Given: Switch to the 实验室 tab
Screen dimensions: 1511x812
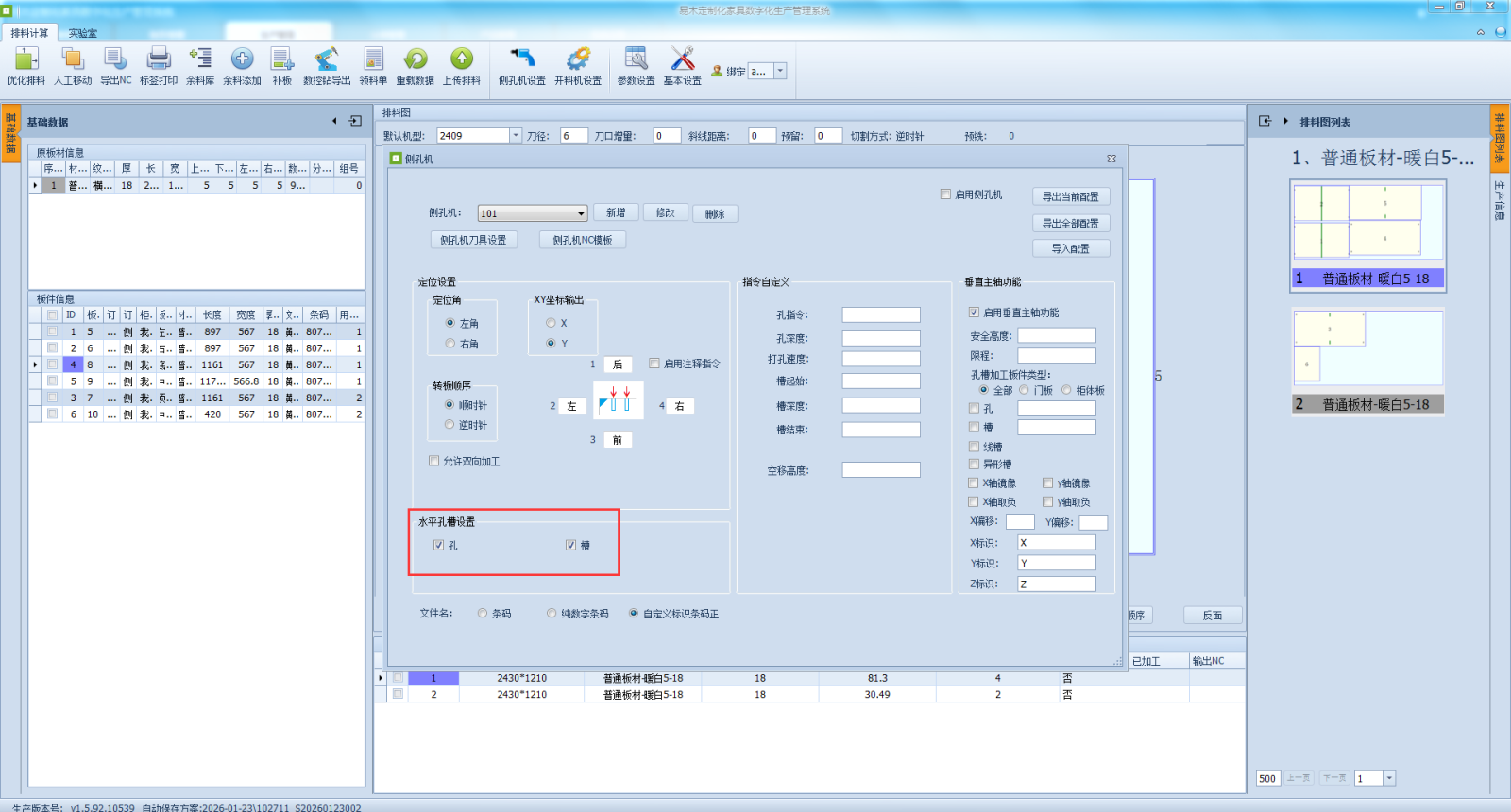Looking at the screenshot, I should pyautogui.click(x=82, y=33).
